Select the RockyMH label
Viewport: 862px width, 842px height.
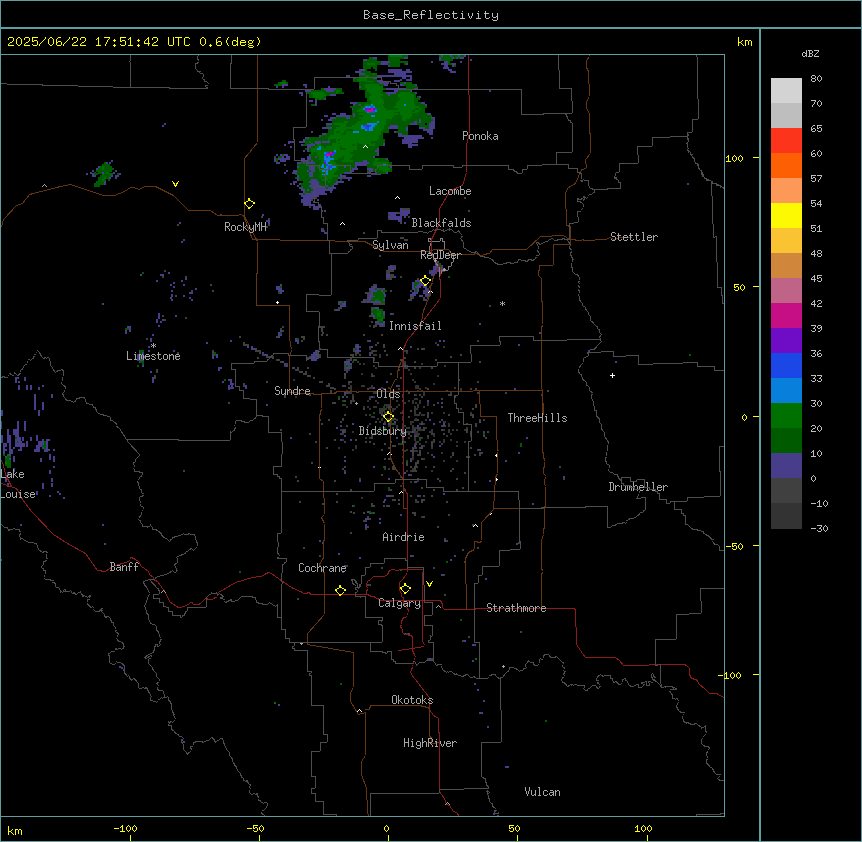coord(245,226)
